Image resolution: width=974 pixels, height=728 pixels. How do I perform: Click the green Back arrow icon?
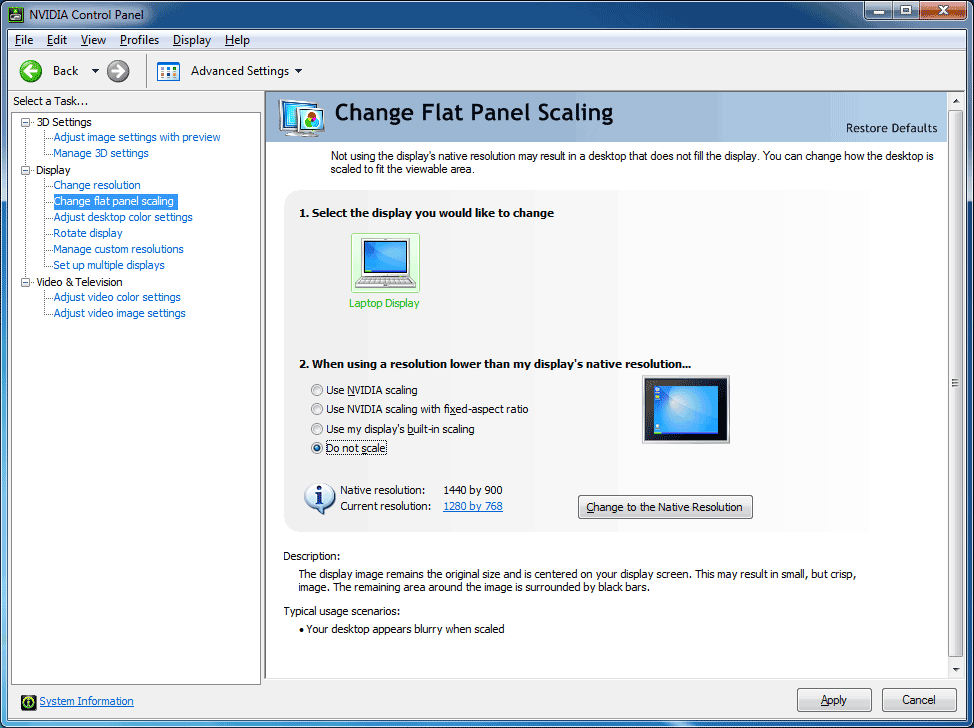tap(31, 71)
